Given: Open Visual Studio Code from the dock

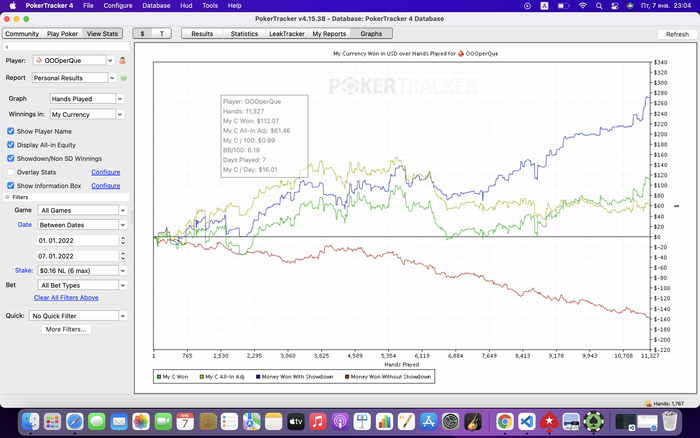Looking at the screenshot, I should tap(527, 421).
